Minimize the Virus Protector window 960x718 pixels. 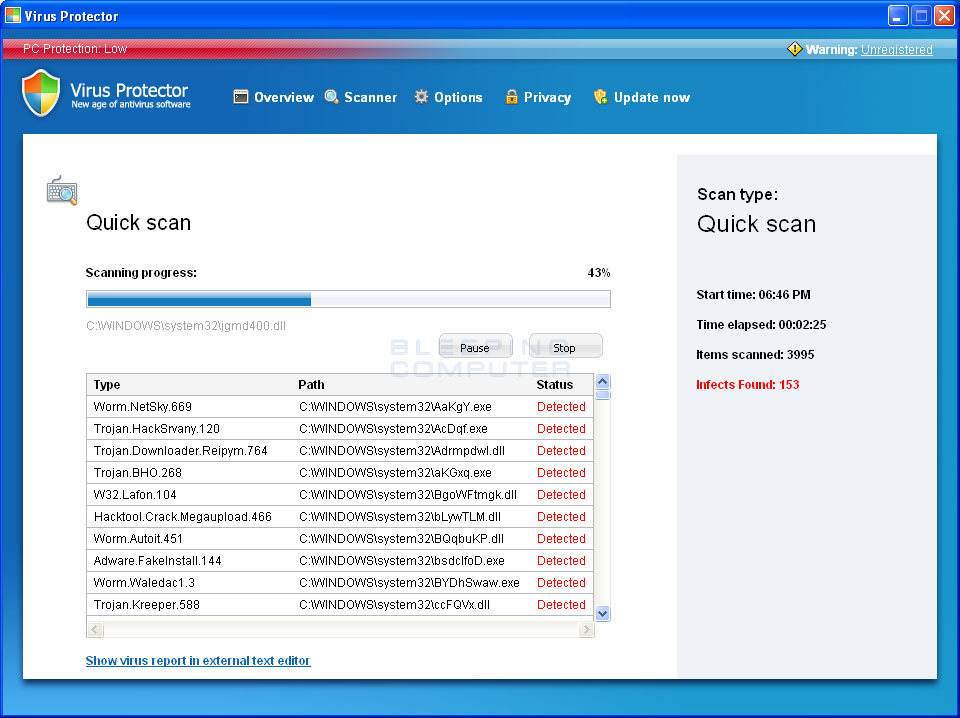[x=898, y=15]
